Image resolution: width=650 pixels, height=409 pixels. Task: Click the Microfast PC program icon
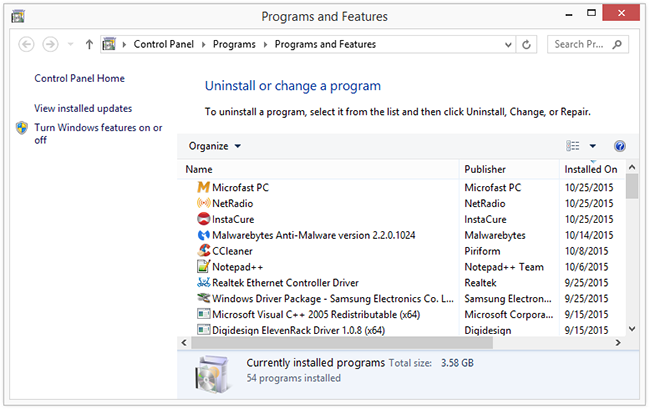[203, 188]
